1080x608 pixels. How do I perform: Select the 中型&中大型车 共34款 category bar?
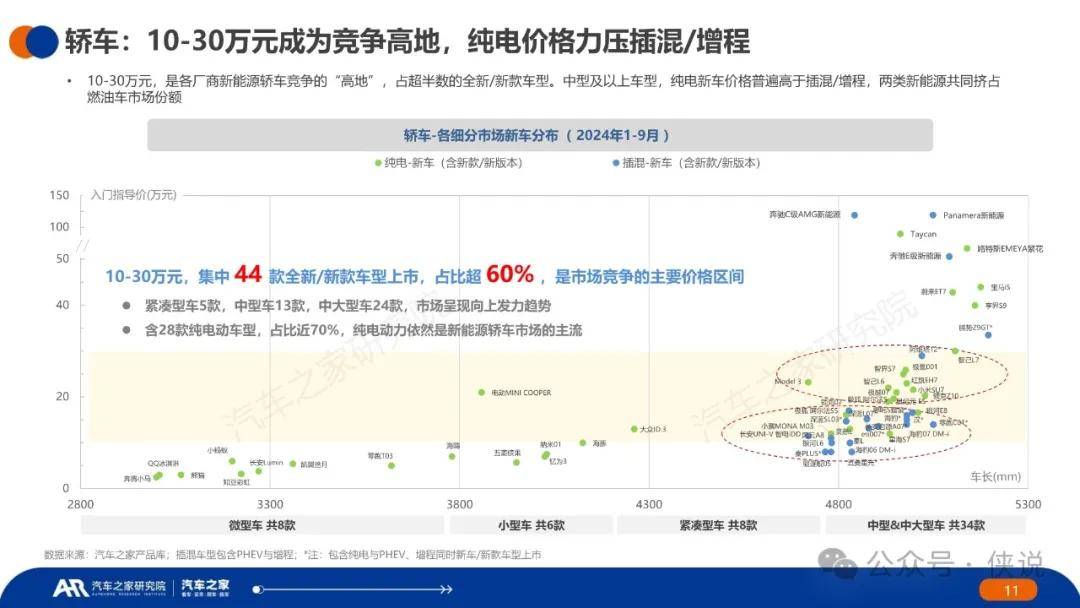(x=926, y=525)
